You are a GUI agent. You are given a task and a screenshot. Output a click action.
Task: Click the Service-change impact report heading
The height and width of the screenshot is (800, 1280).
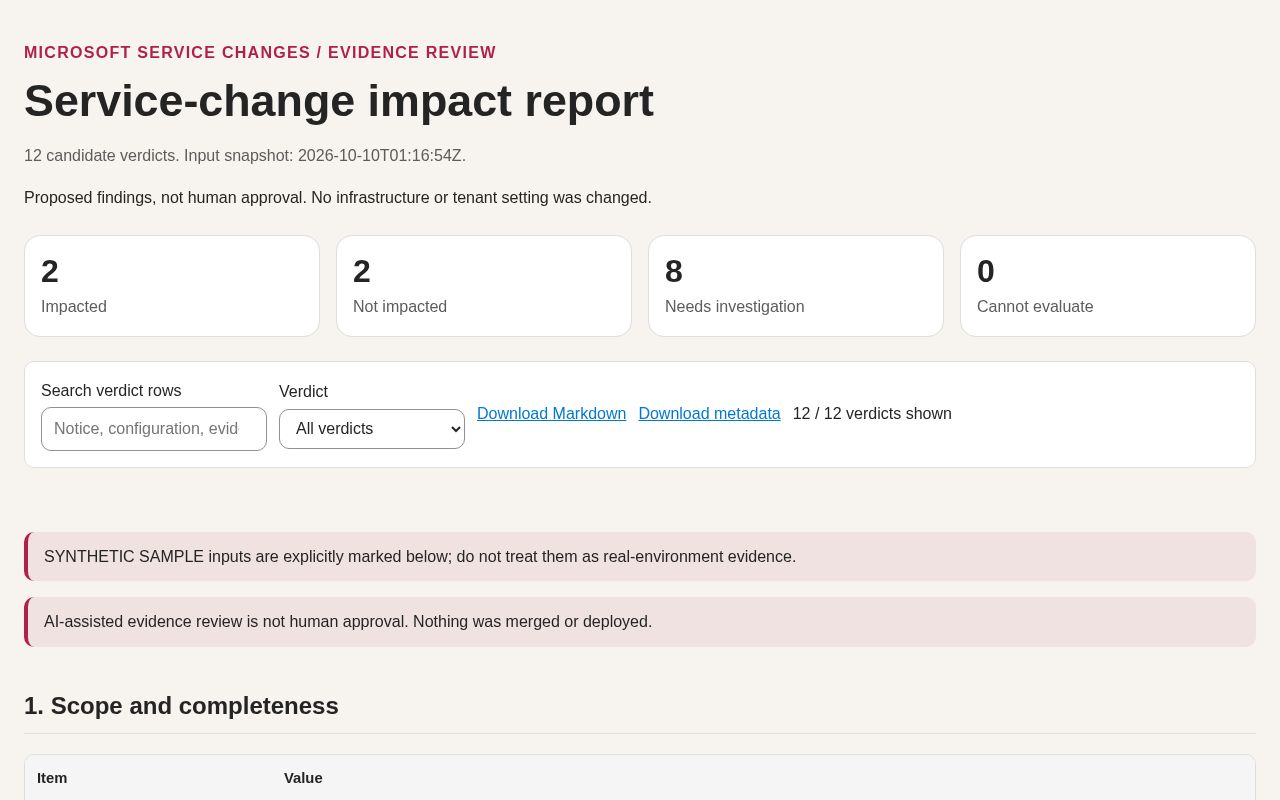pos(339,101)
